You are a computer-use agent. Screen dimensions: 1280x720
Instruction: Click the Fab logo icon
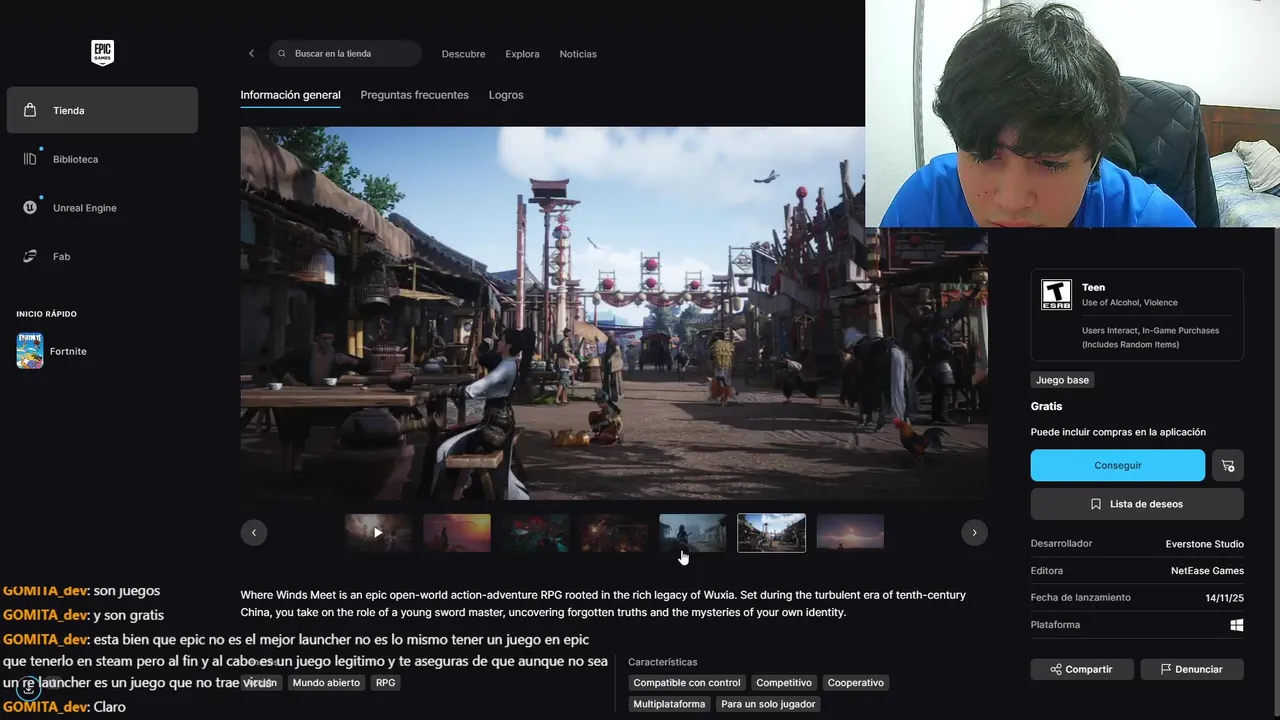click(x=30, y=257)
